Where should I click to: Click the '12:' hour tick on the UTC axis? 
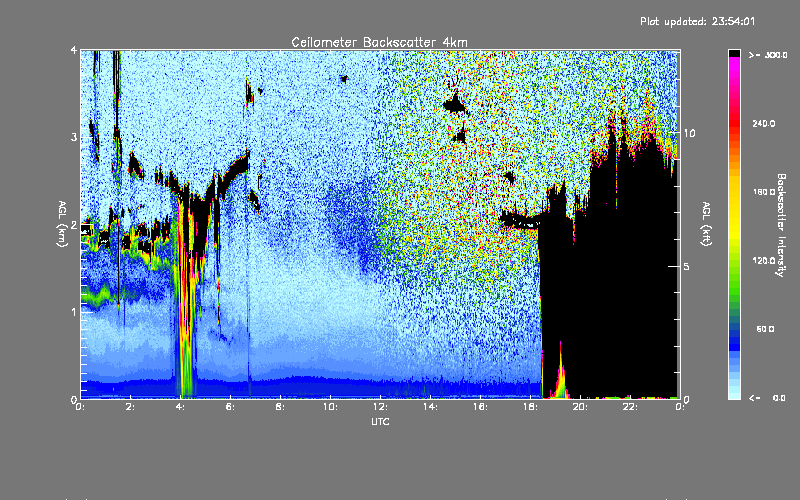pos(380,407)
